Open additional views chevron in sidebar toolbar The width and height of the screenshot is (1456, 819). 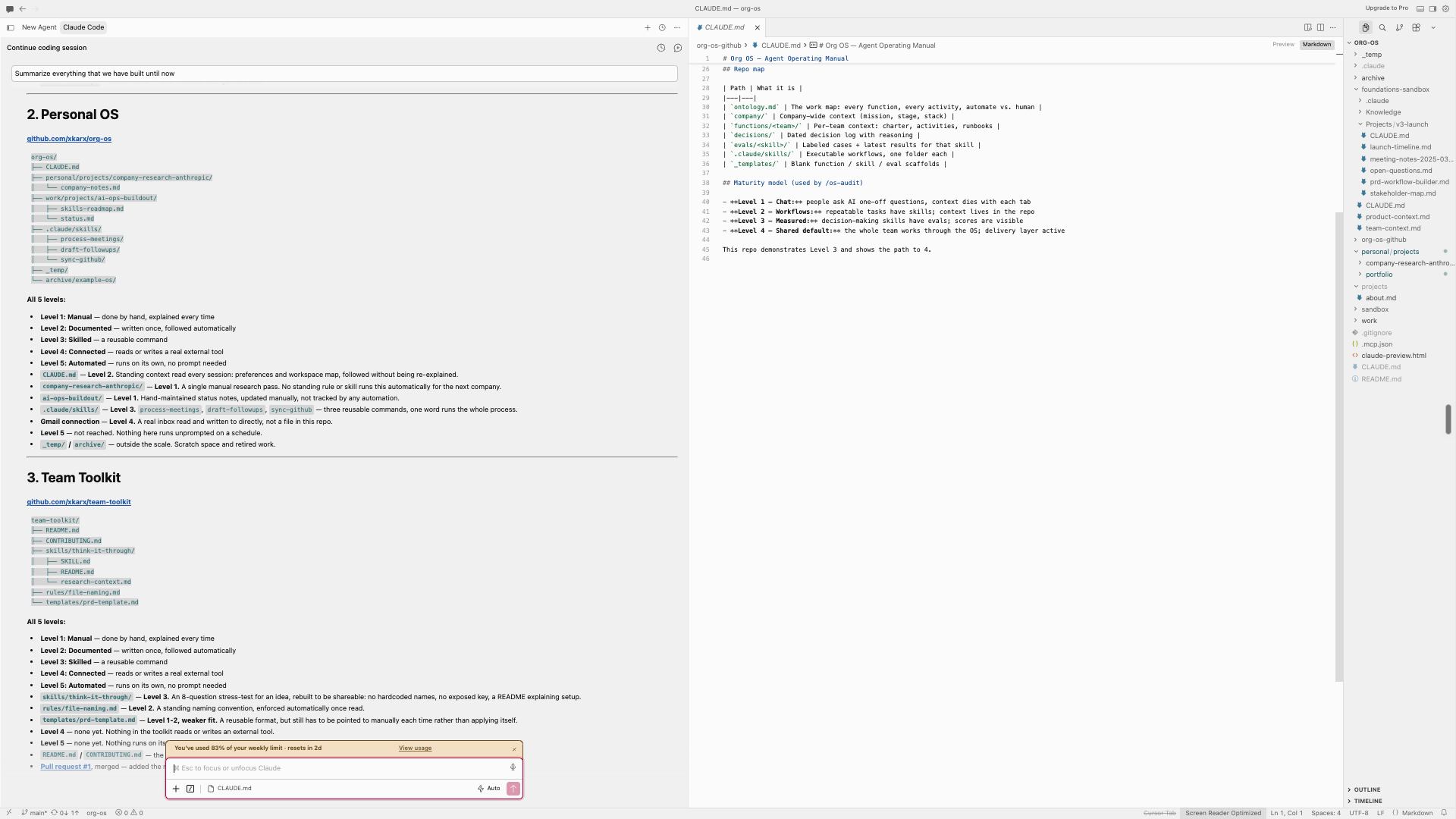point(1432,27)
